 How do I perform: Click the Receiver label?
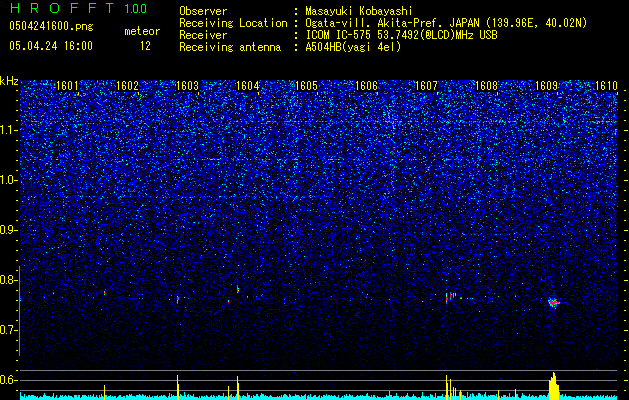point(203,35)
